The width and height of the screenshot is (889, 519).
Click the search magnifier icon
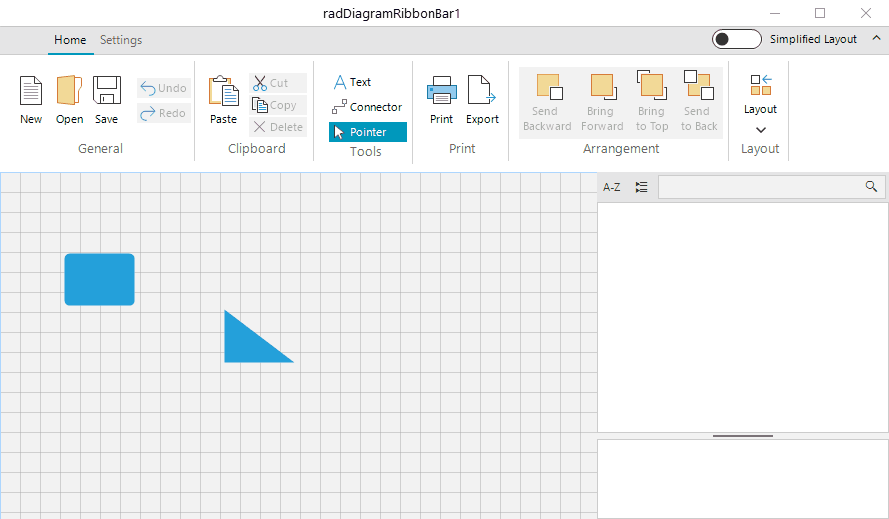pyautogui.click(x=871, y=187)
